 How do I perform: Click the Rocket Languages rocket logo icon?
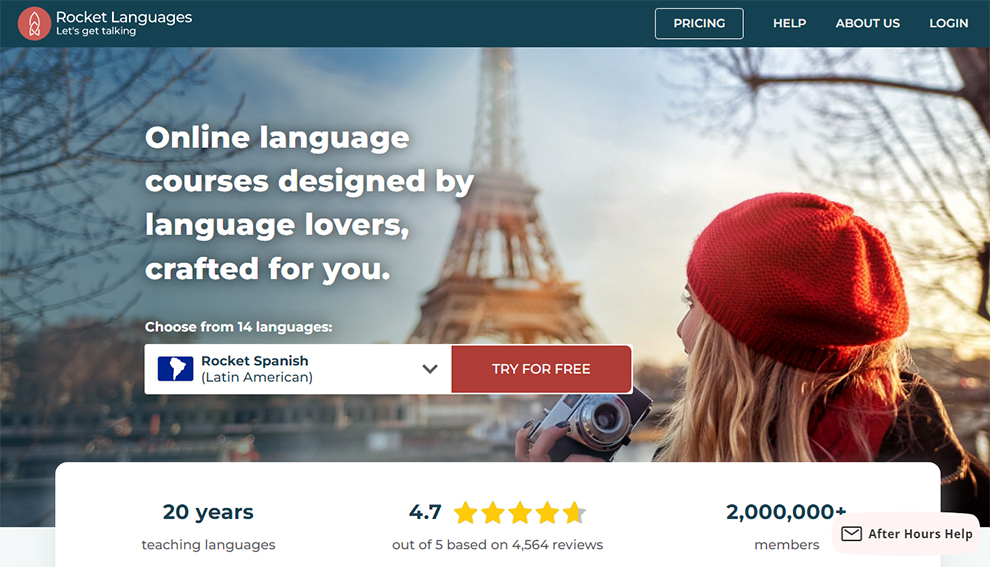pos(34,23)
